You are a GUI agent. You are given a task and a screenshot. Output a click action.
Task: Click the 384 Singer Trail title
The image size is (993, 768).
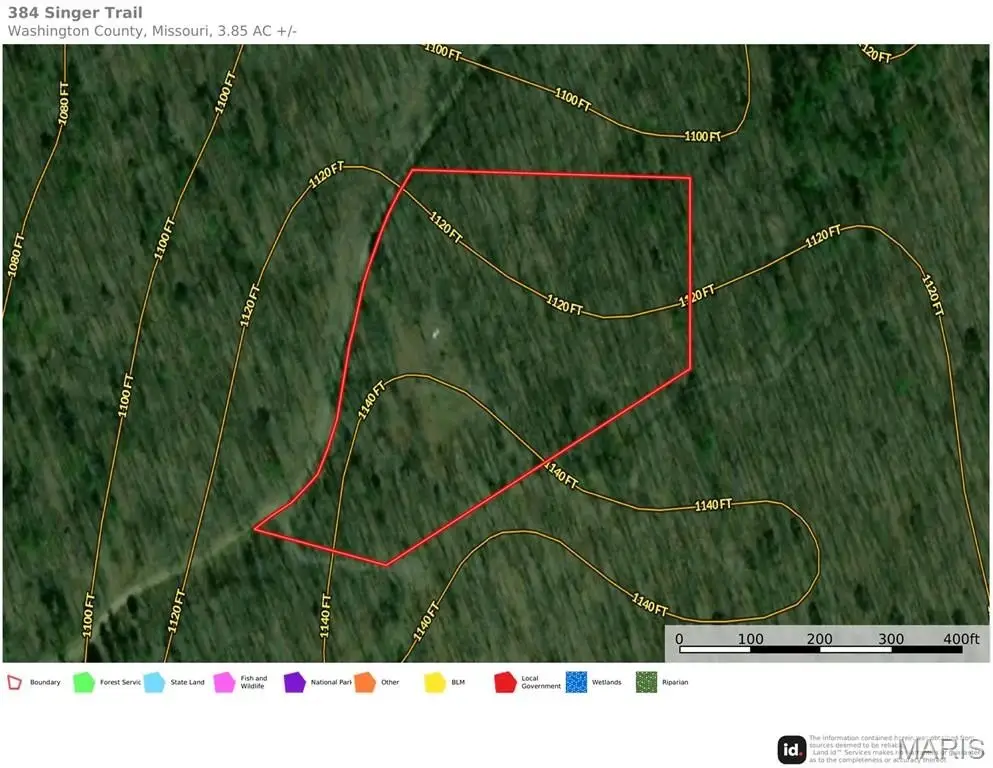tap(75, 13)
